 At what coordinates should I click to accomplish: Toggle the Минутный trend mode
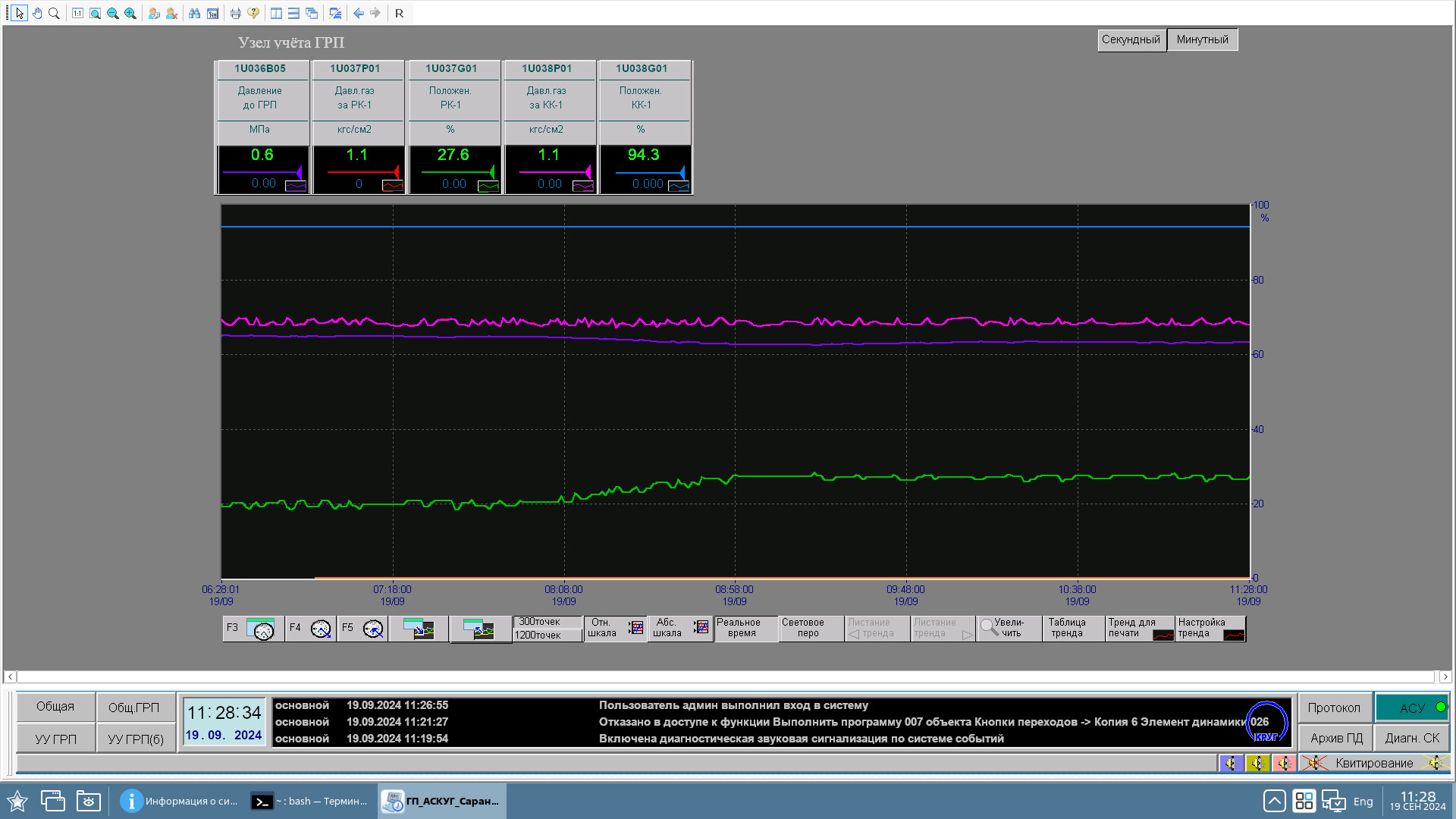(x=1202, y=39)
